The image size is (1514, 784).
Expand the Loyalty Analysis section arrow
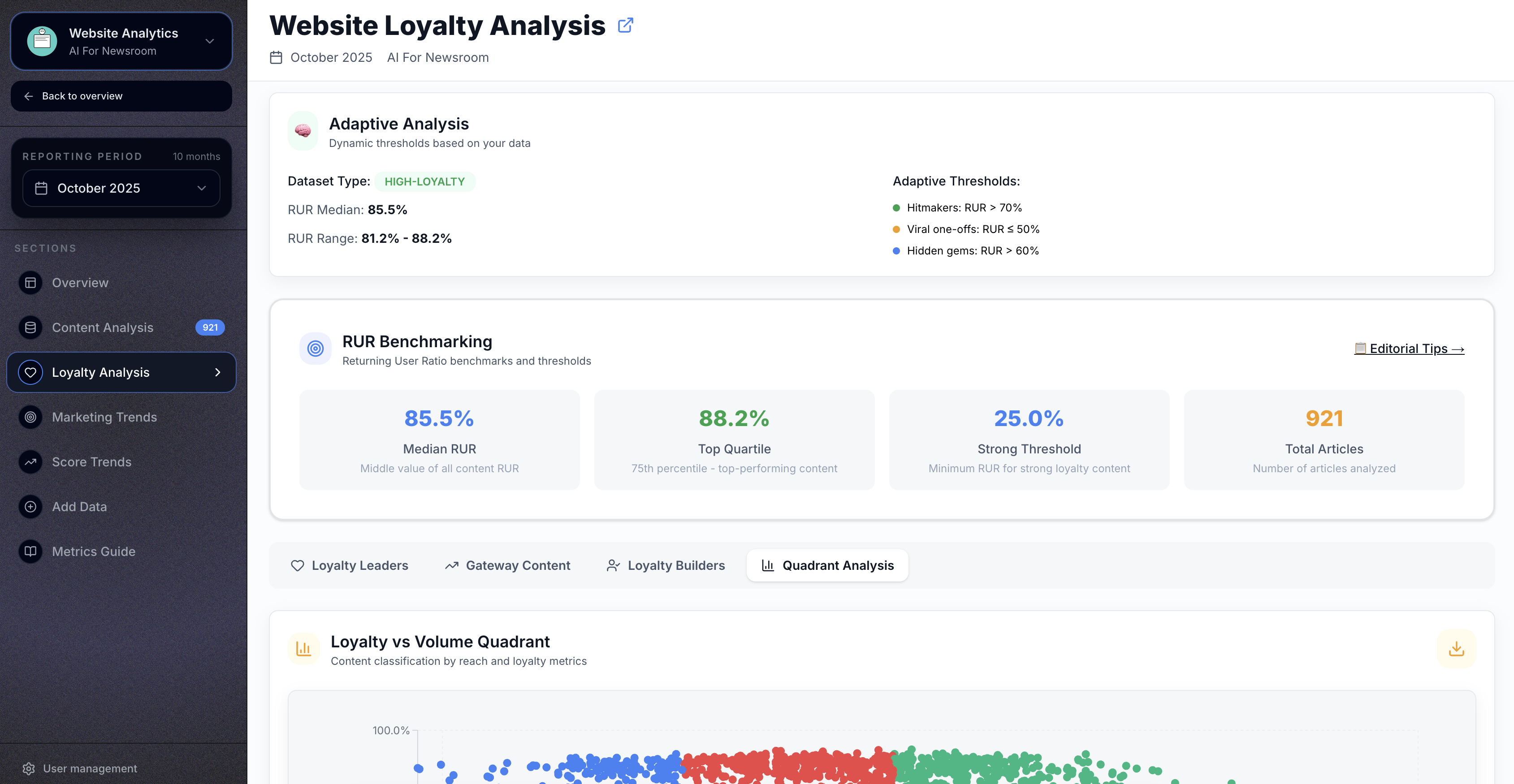217,372
